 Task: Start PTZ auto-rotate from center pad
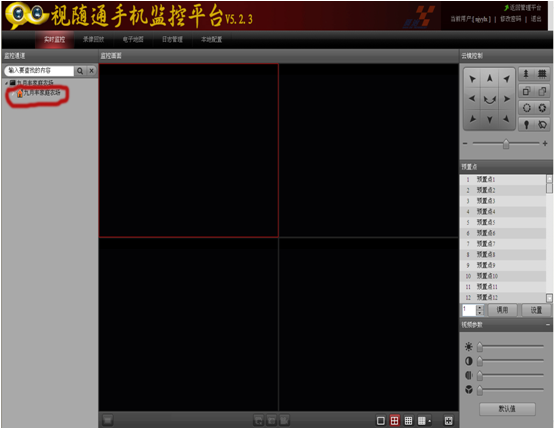point(489,99)
